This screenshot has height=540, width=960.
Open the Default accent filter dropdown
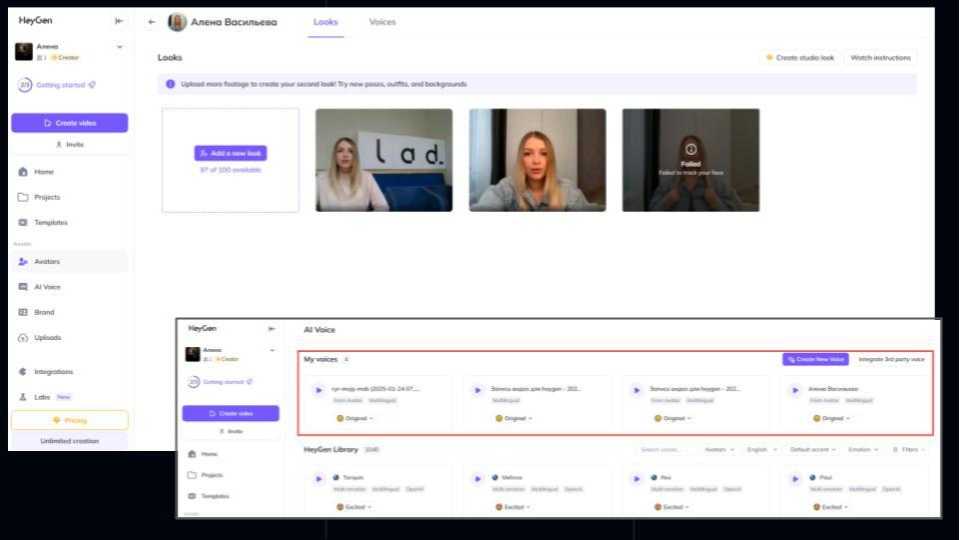point(812,449)
